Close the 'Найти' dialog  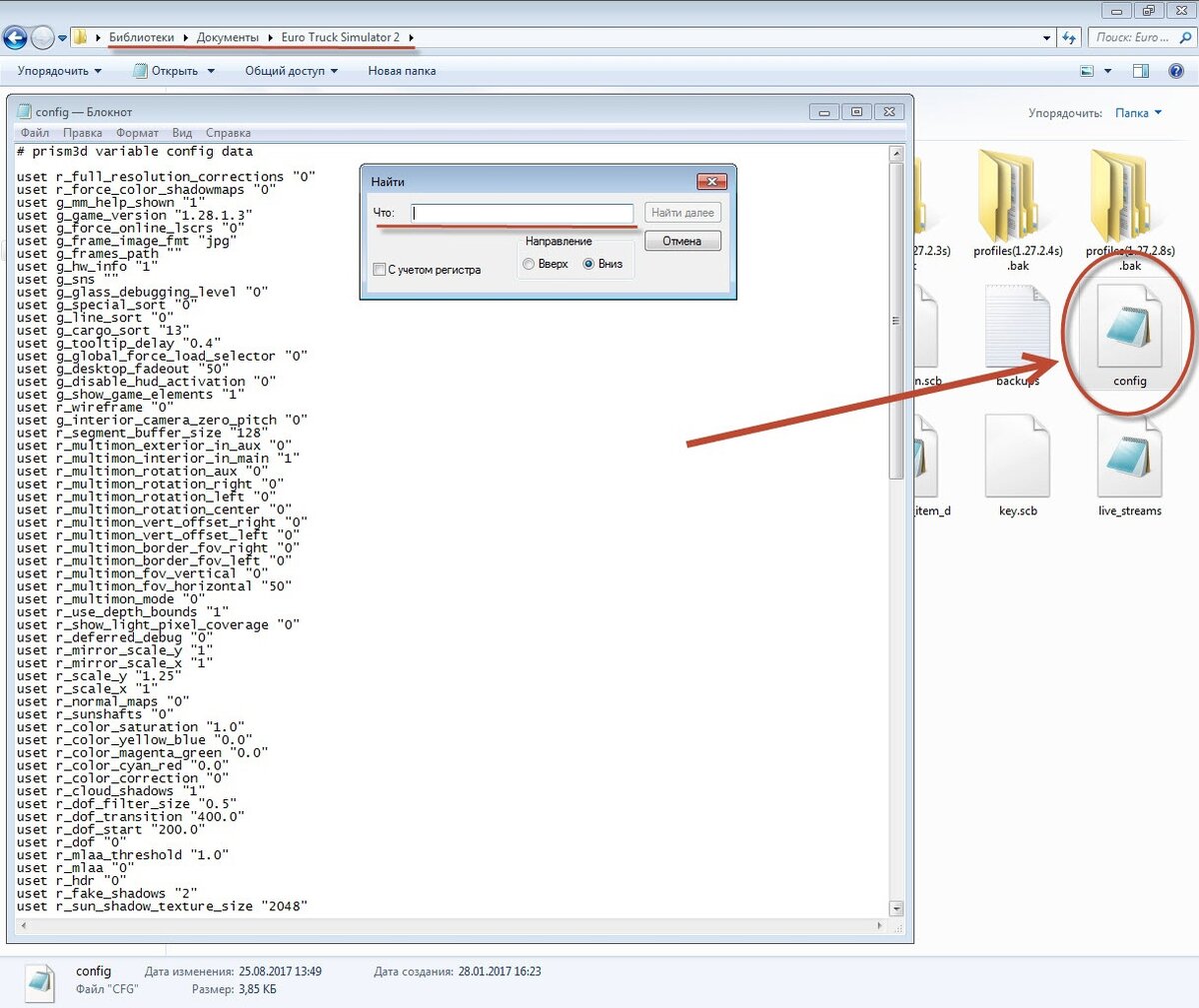[x=711, y=181]
